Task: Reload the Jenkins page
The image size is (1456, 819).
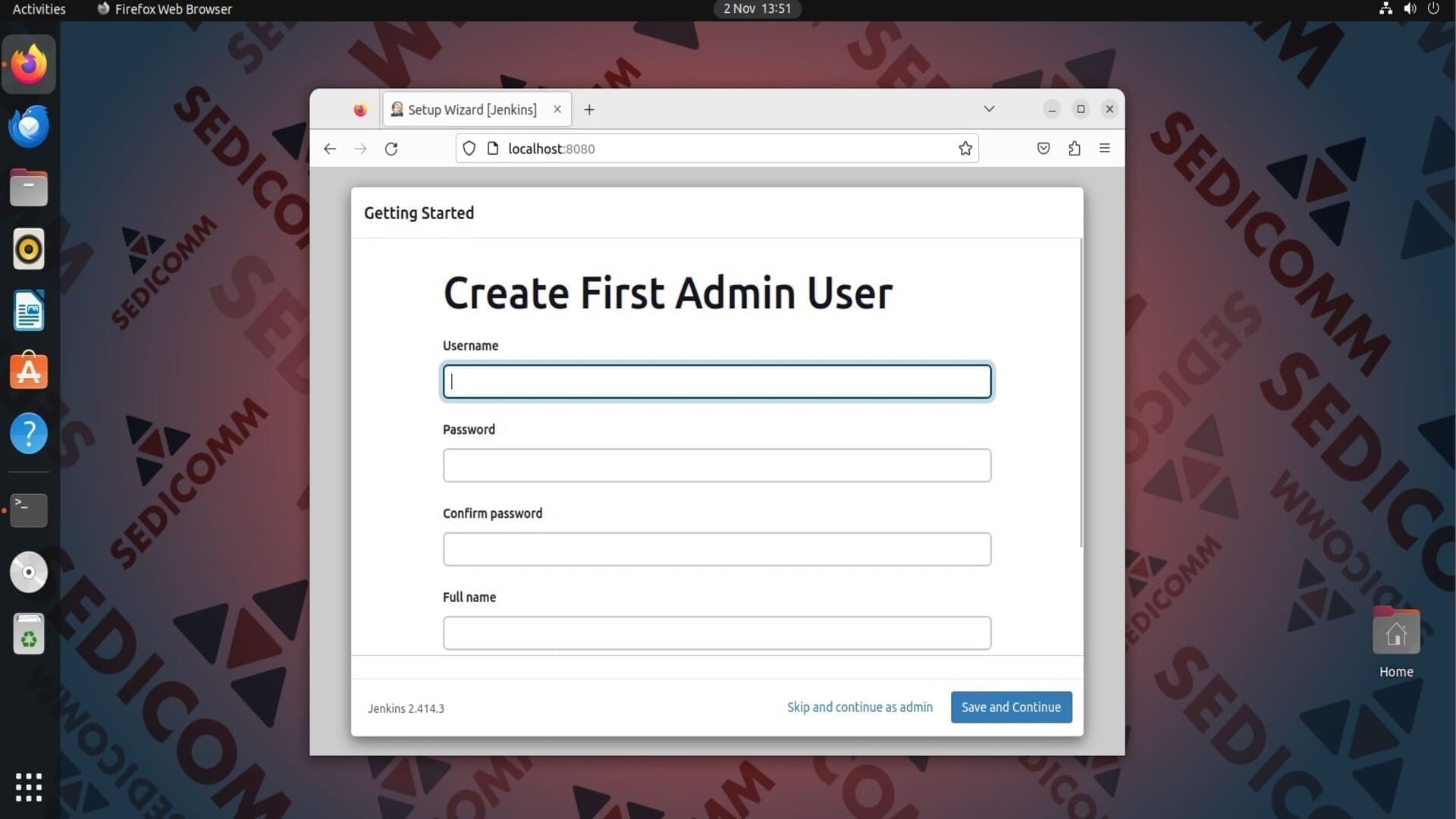Action: (391, 149)
